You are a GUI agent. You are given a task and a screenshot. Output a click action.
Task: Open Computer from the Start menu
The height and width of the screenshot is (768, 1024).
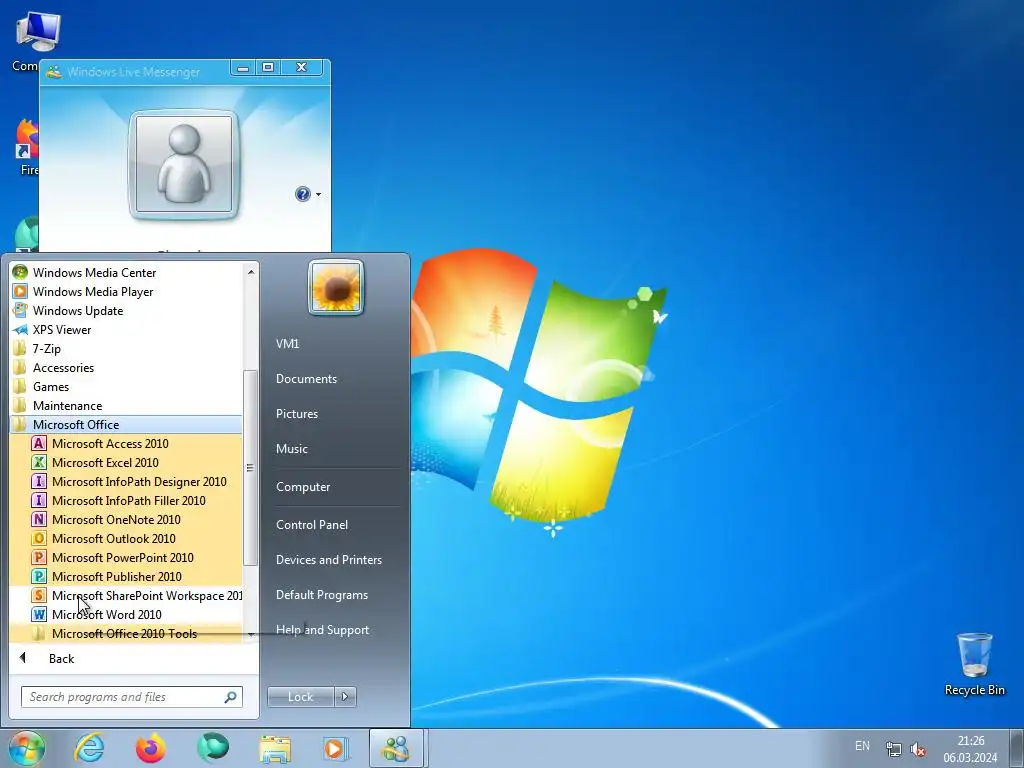tap(303, 487)
